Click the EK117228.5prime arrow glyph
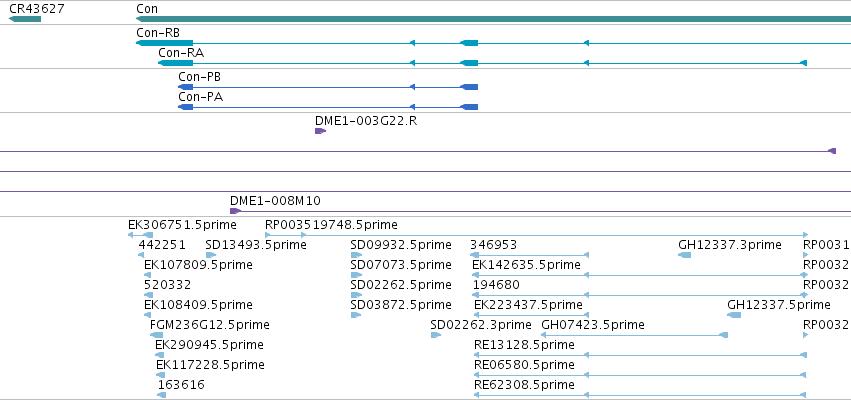 pos(160,376)
